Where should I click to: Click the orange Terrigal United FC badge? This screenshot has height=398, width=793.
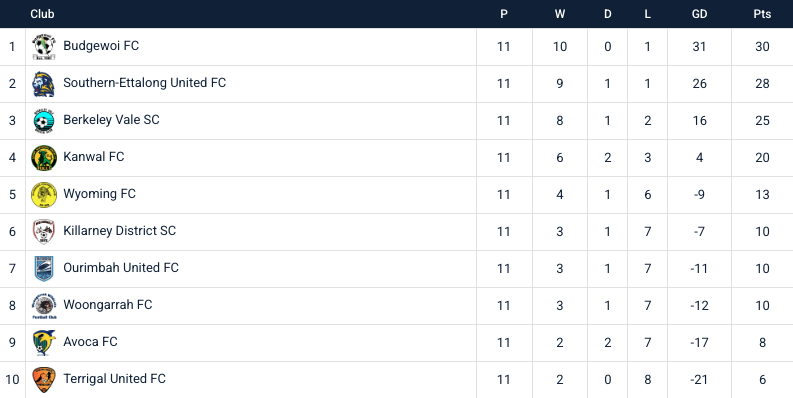tap(43, 379)
